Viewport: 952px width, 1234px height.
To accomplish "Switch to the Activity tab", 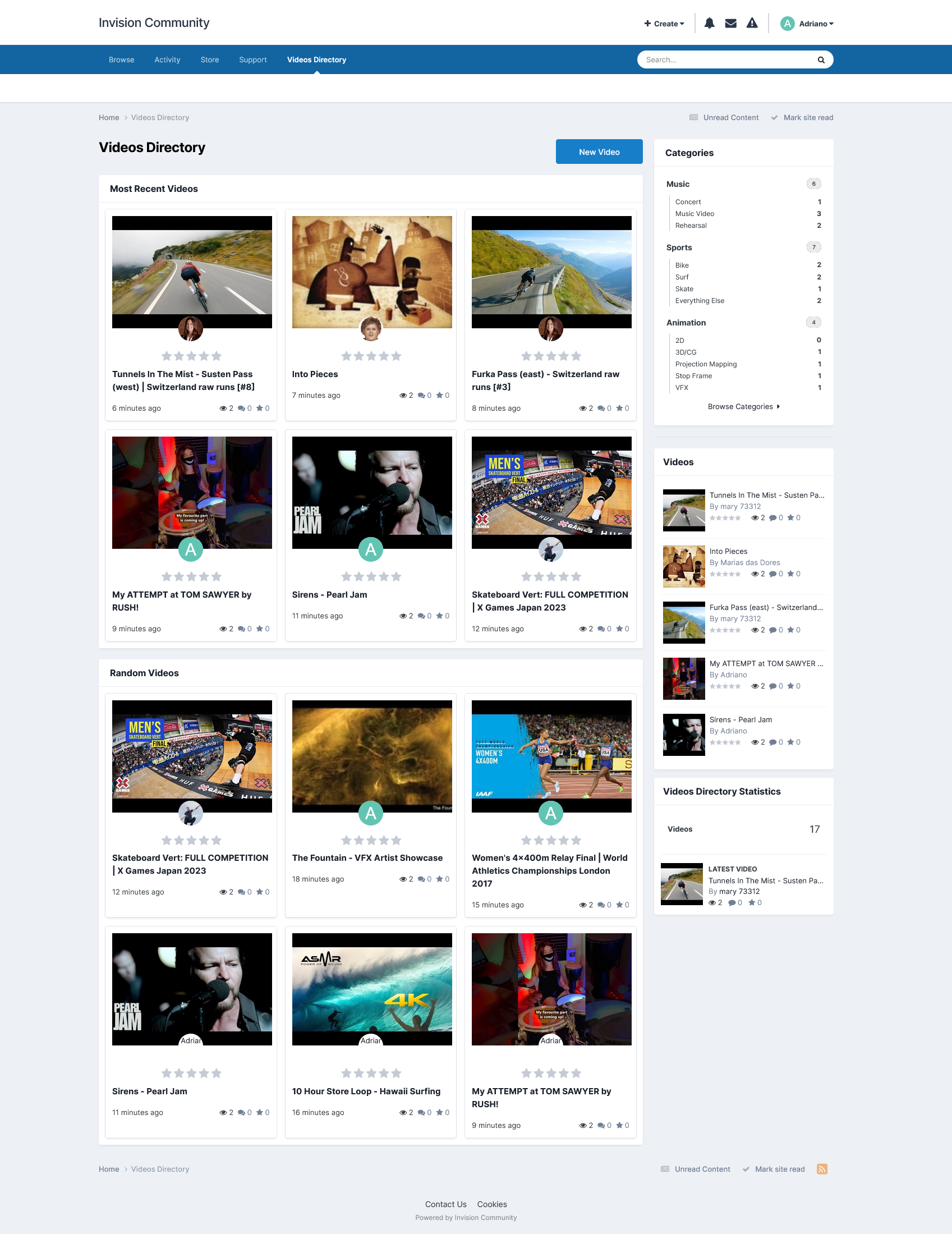I will (x=167, y=59).
